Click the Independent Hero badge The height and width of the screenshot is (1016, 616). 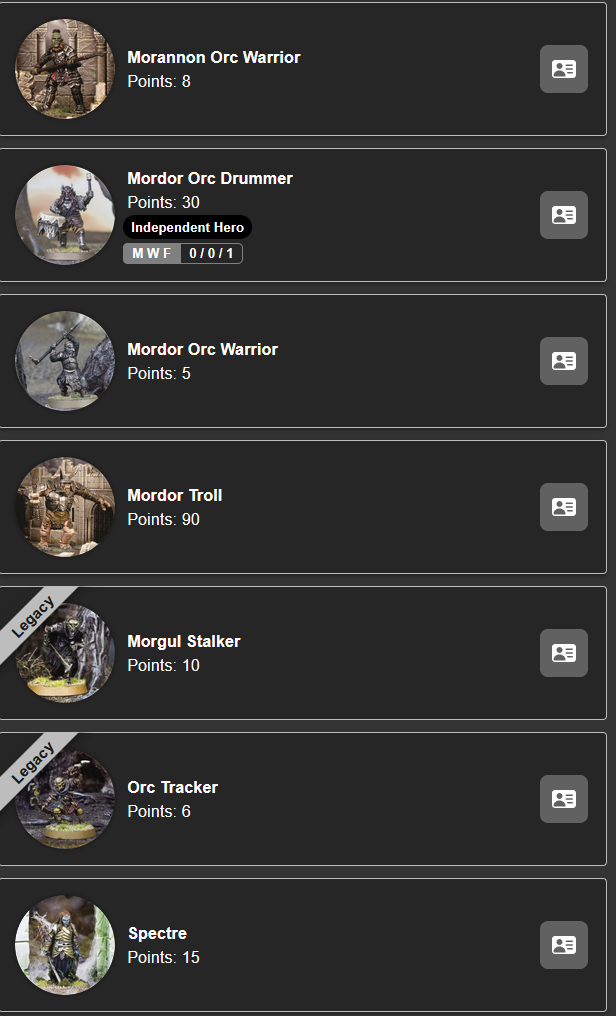[x=187, y=227]
